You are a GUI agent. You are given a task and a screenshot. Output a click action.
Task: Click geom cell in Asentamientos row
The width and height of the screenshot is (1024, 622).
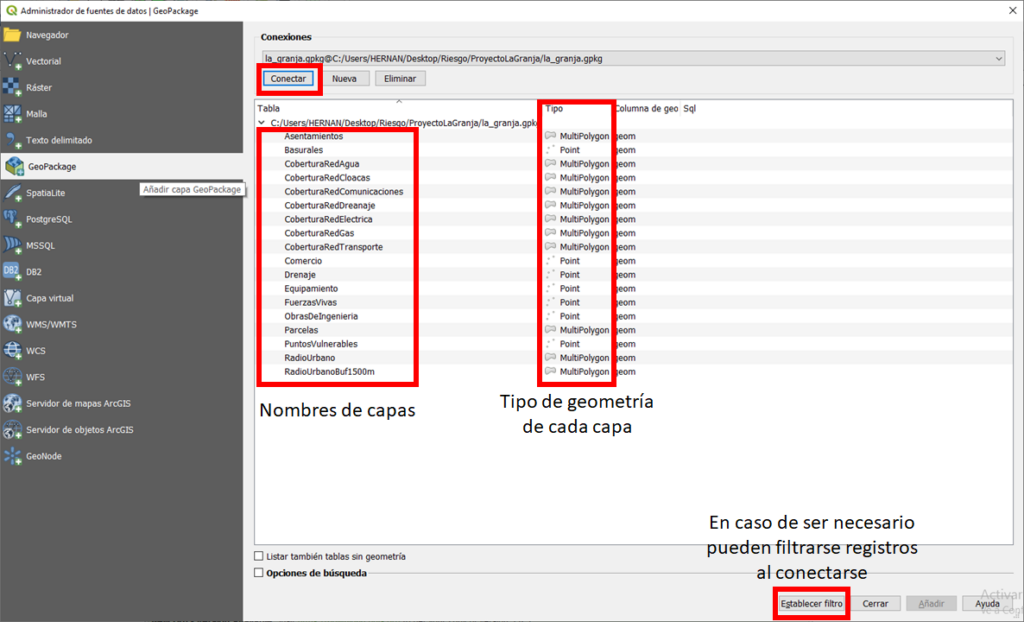coord(626,136)
